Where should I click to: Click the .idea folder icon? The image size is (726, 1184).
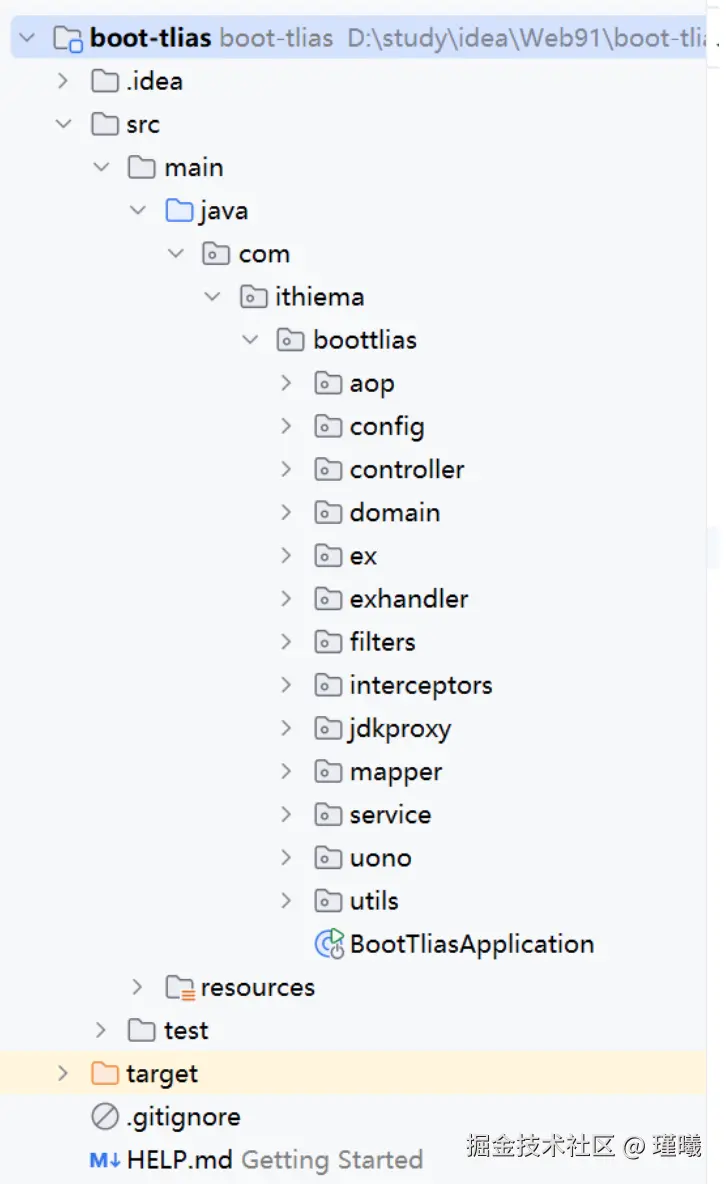[105, 81]
